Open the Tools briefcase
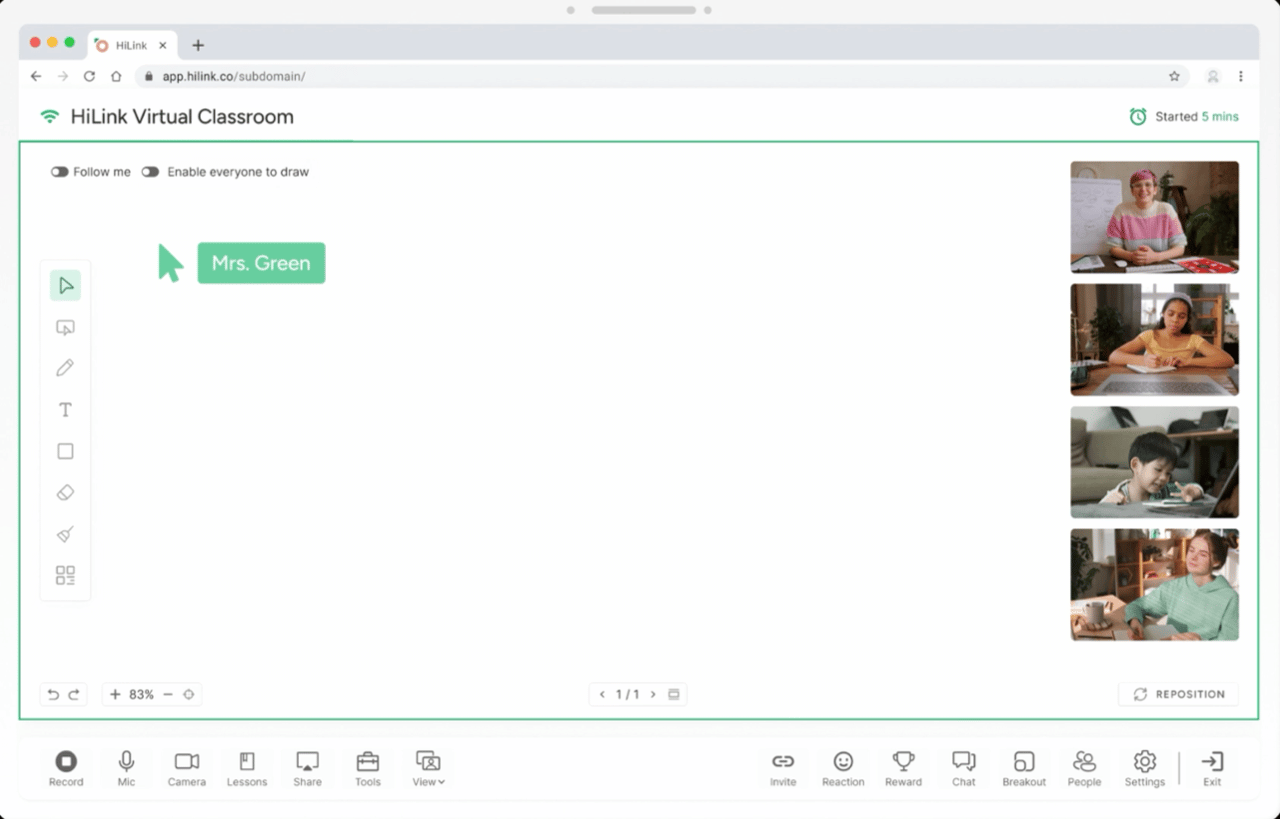This screenshot has width=1280, height=819. 368,769
